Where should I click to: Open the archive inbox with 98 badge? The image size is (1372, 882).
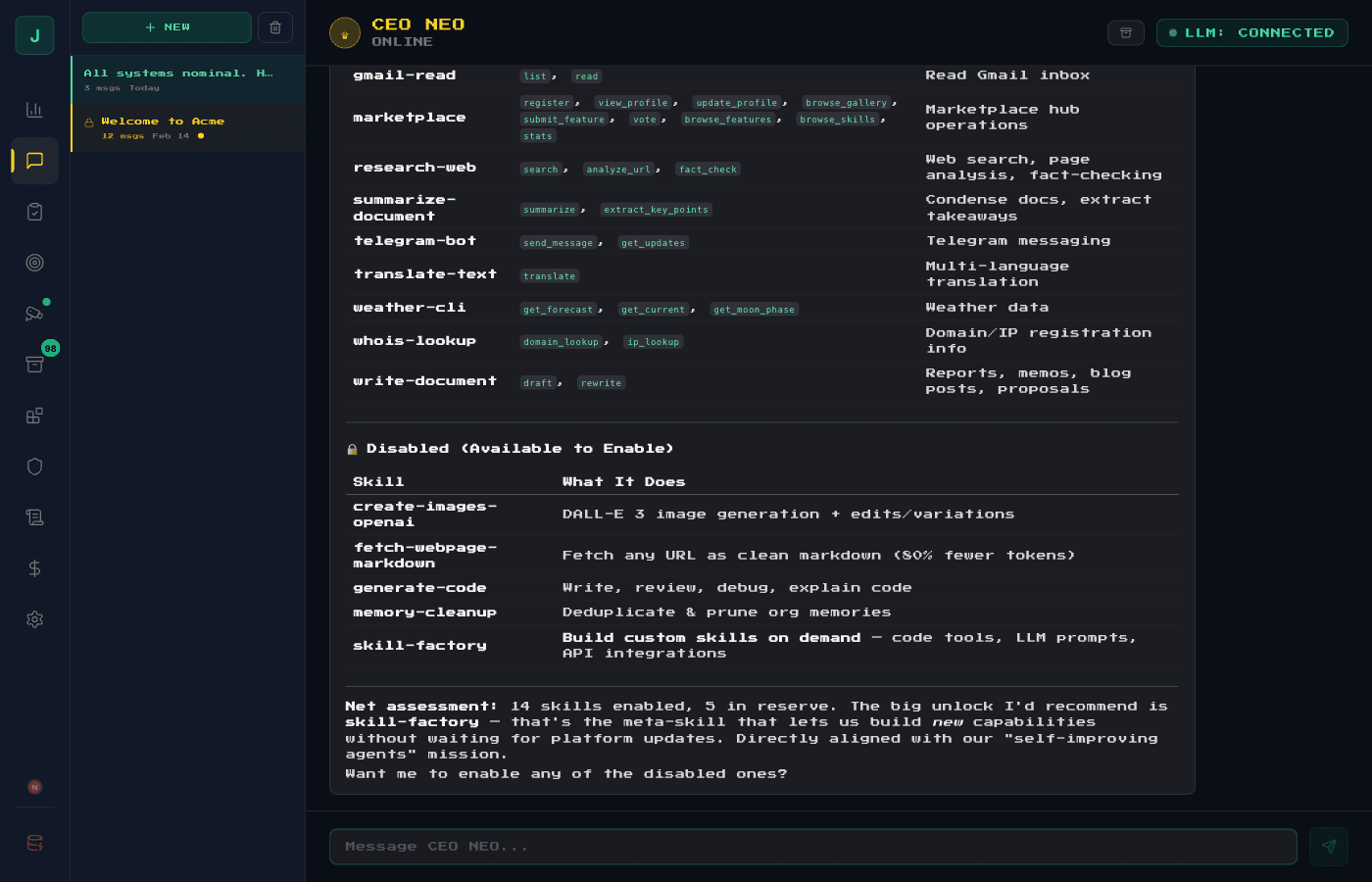[34, 365]
